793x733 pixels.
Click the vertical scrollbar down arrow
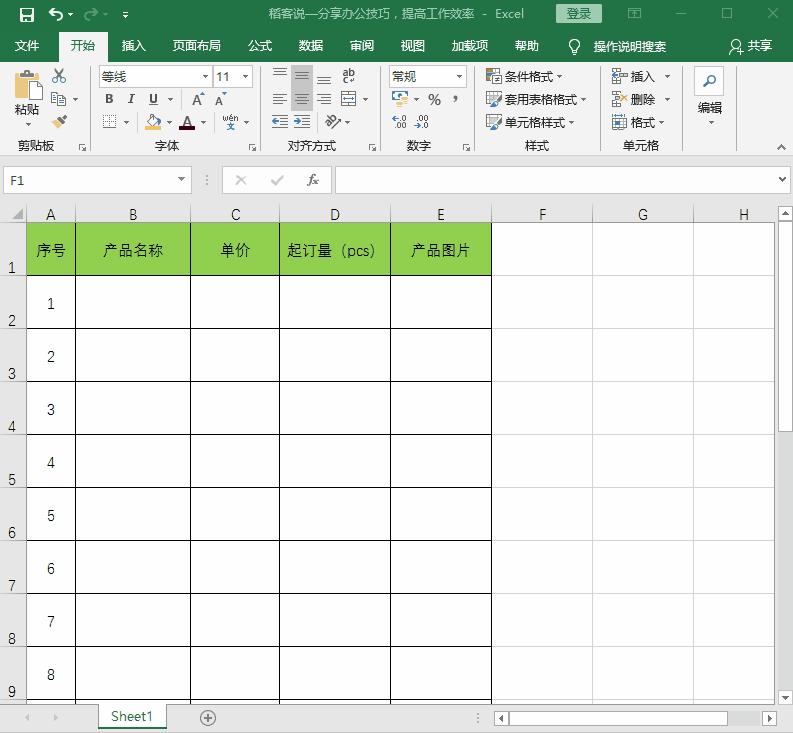pyautogui.click(x=785, y=698)
